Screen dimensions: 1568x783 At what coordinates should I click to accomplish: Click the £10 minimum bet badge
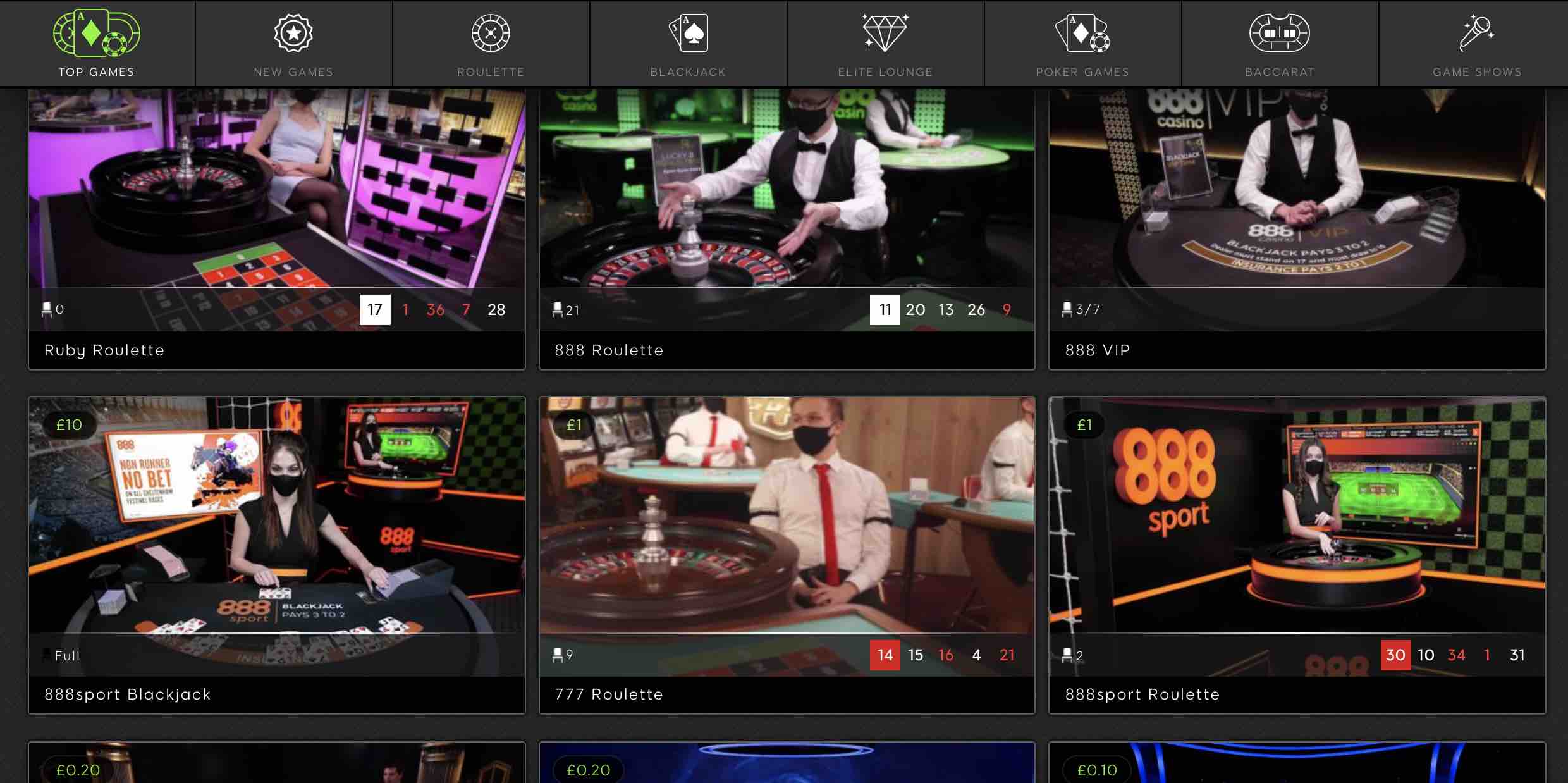coord(69,425)
